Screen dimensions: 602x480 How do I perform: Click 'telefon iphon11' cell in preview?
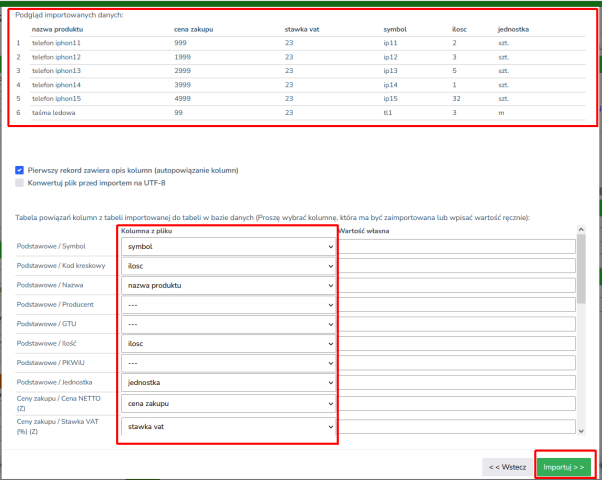56,43
